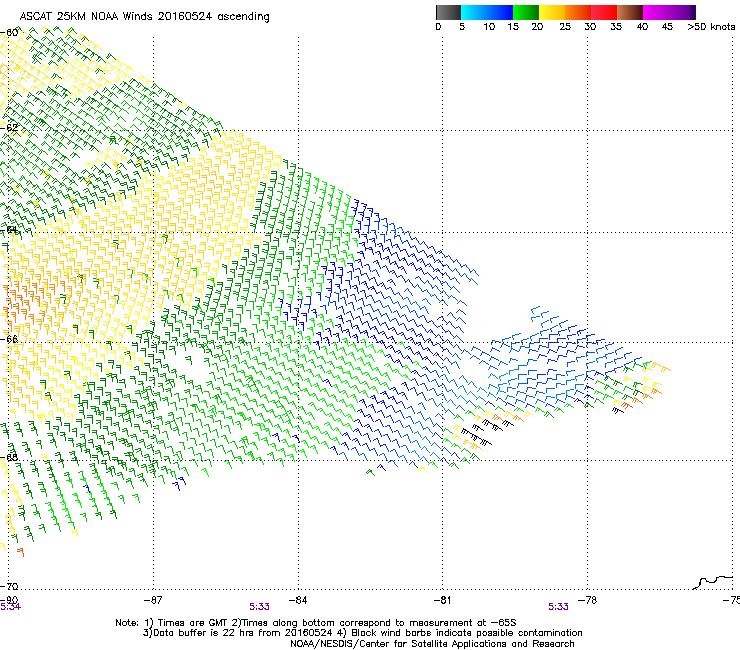Click the note 'Times are GMT'
740x650 pixels.
pyautogui.click(x=194, y=623)
